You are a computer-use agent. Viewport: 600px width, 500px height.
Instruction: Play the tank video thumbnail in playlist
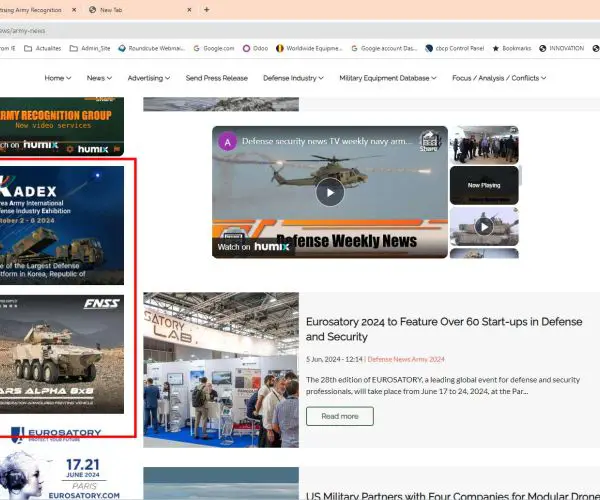click(483, 226)
